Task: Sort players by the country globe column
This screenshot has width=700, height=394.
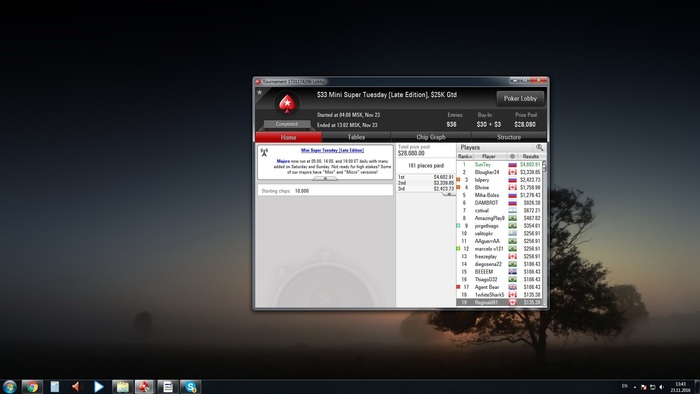Action: tap(512, 157)
